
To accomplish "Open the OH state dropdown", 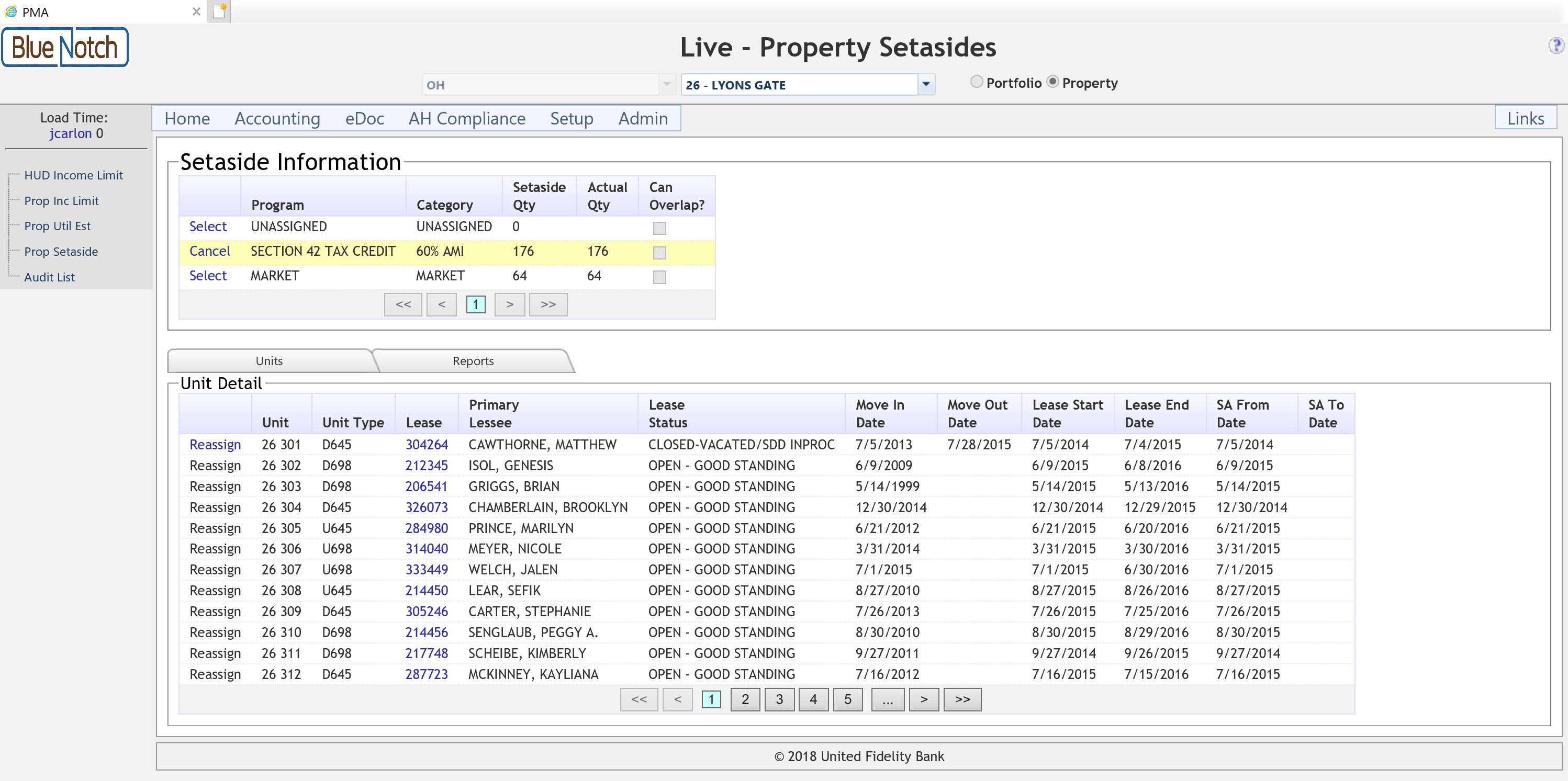I will pos(667,85).
